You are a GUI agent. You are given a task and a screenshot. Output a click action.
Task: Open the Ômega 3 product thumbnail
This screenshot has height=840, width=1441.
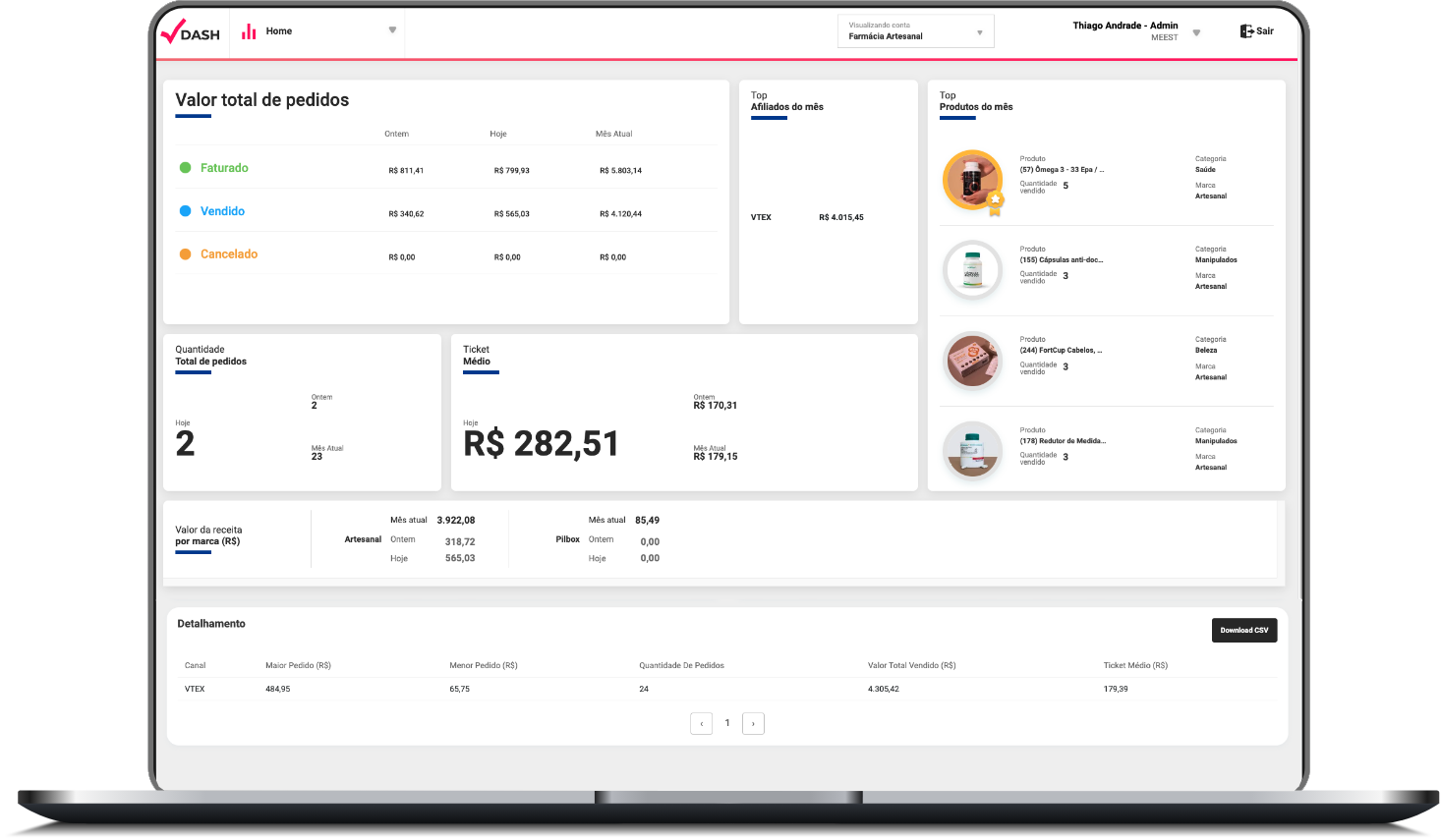coord(970,179)
